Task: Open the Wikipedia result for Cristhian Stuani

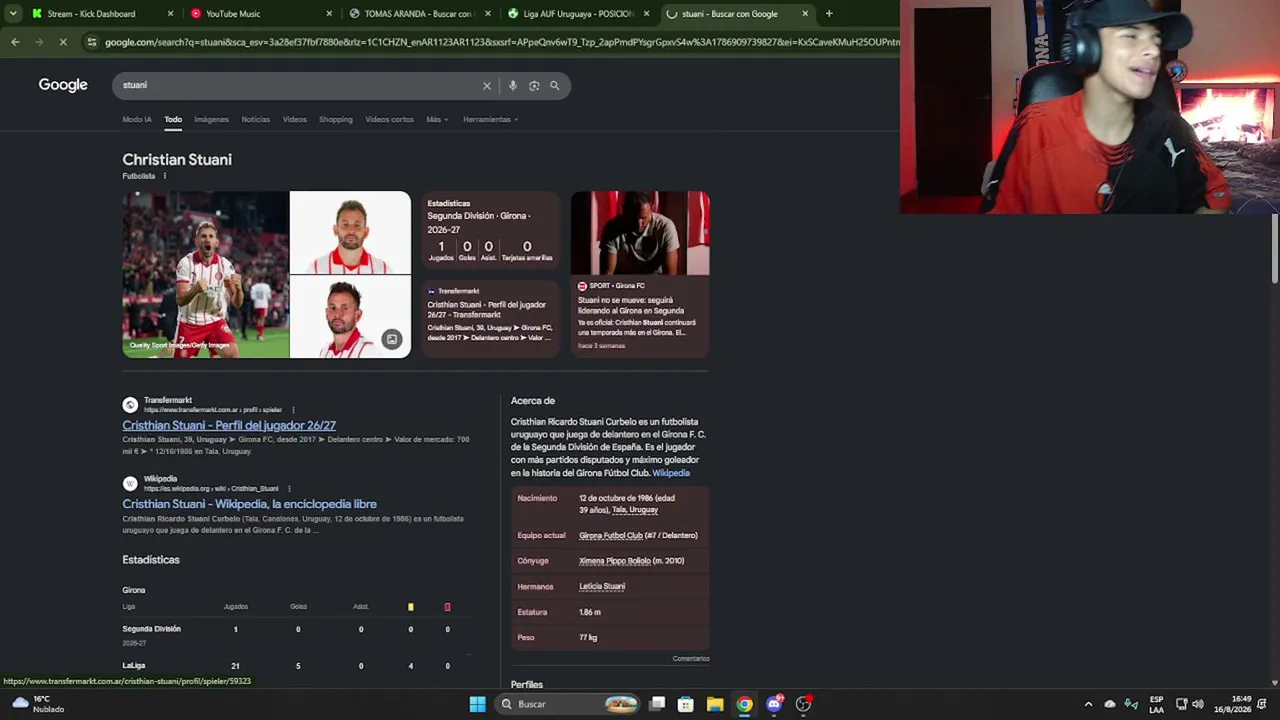Action: point(249,504)
